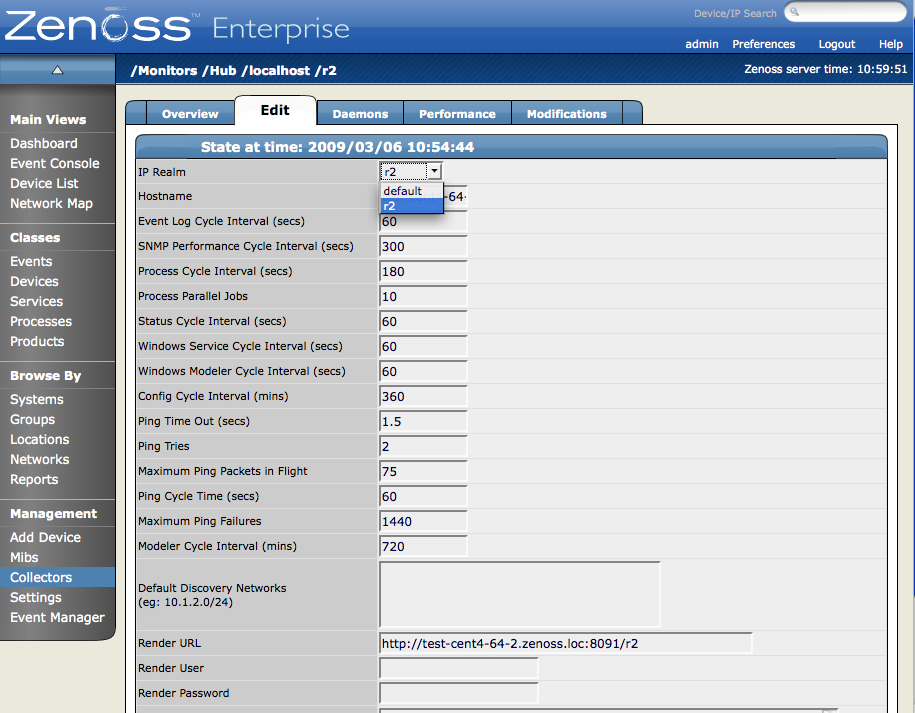Click Windows Service Cycle Interval field

click(x=423, y=347)
